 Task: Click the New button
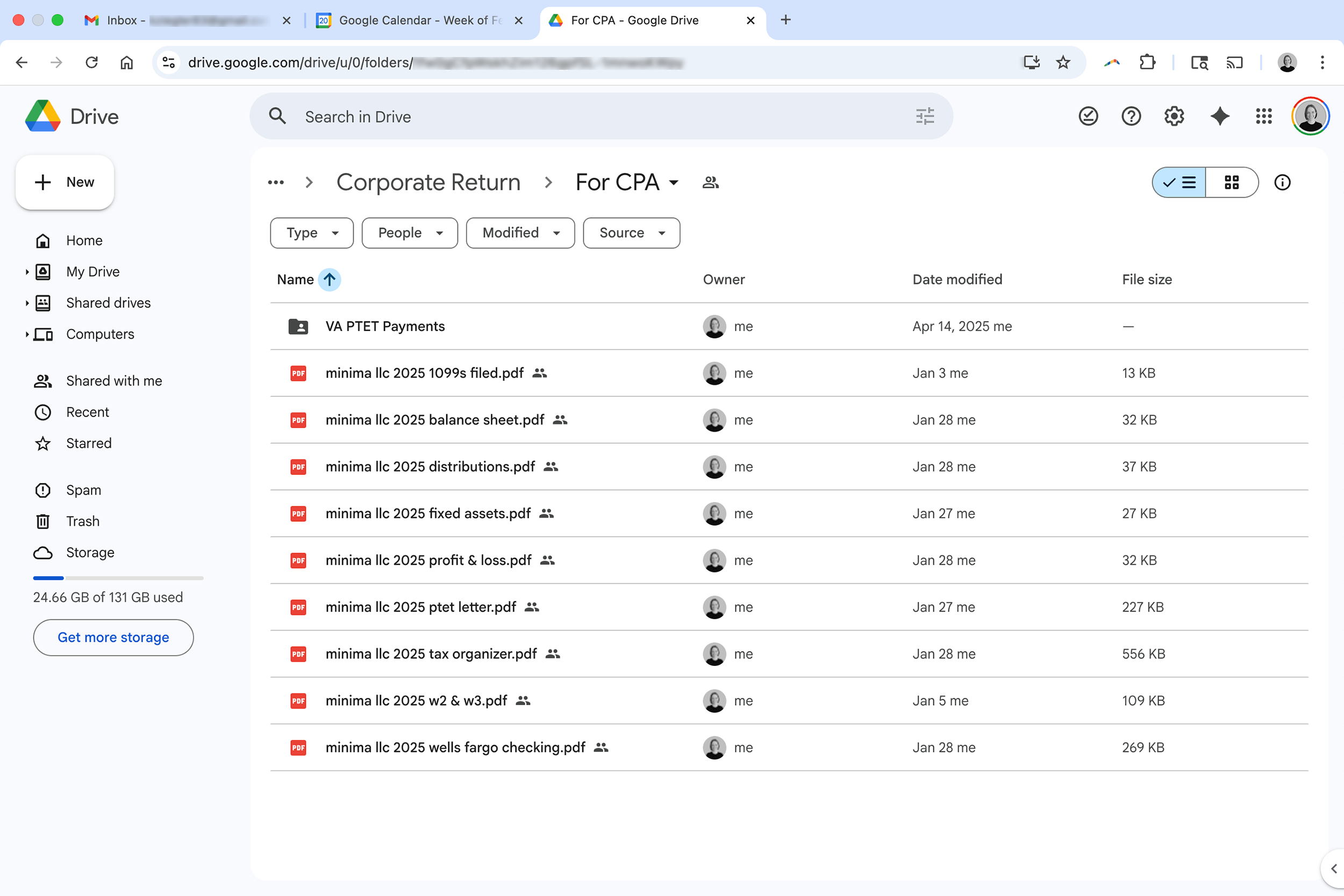[x=65, y=182]
